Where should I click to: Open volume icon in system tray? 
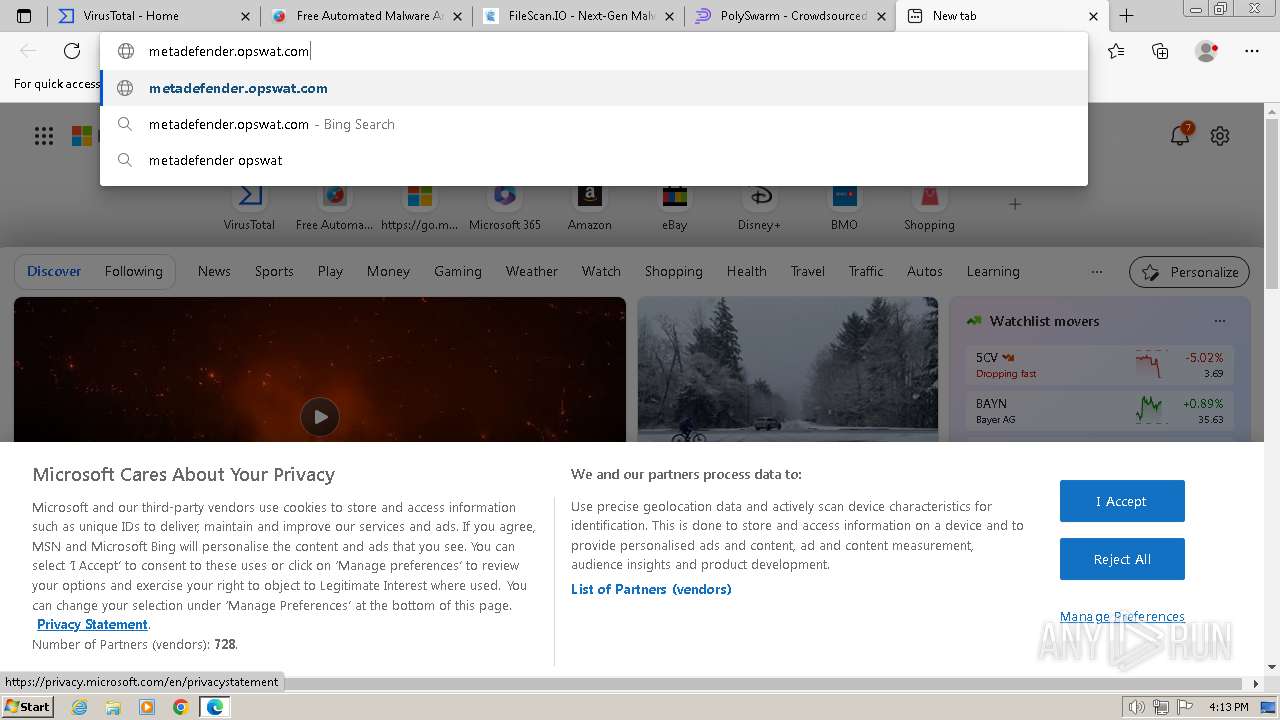coord(1137,707)
